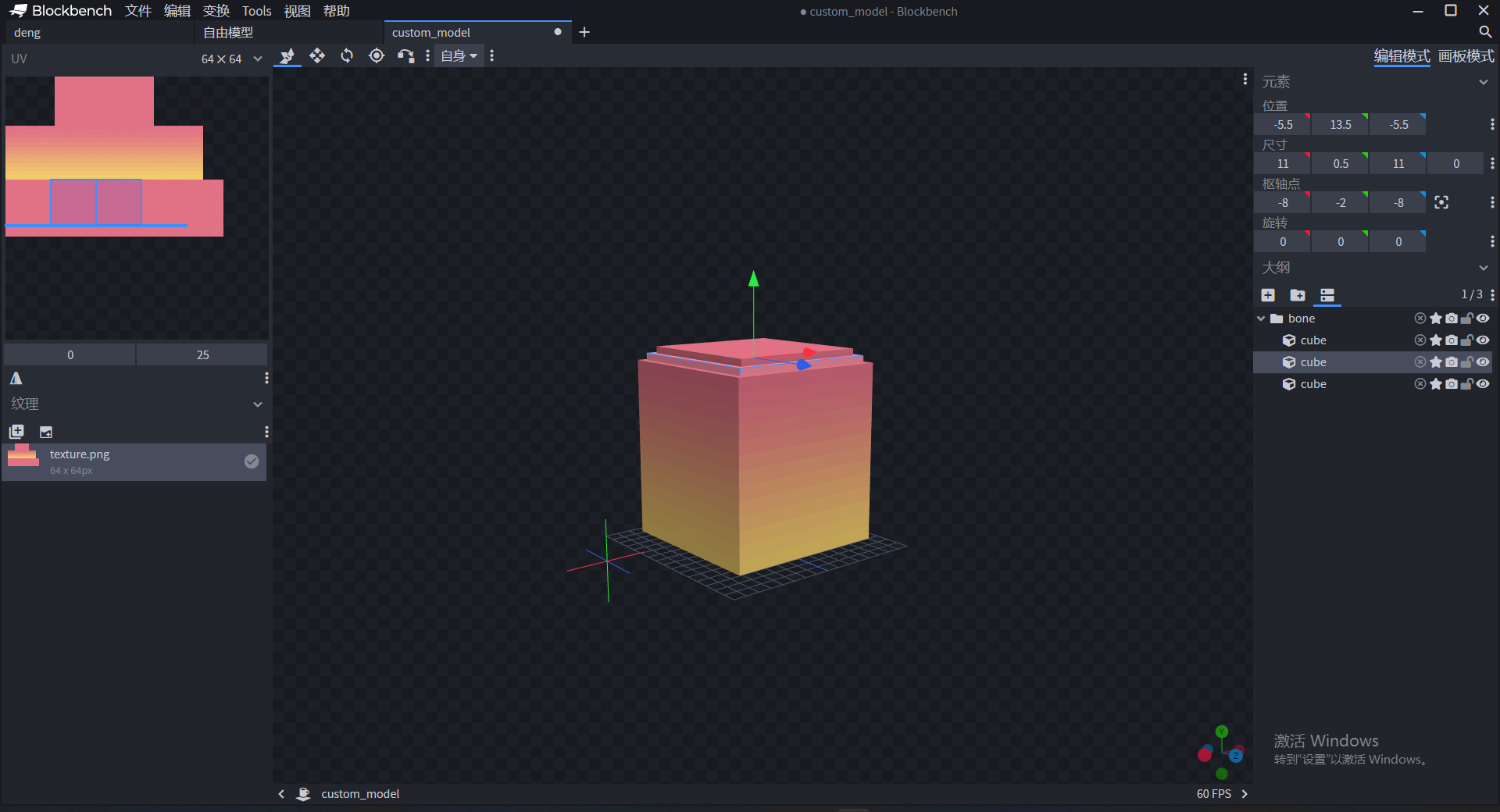Viewport: 1500px width, 812px height.
Task: Hide the bone group with eye icon
Action: [x=1483, y=319]
